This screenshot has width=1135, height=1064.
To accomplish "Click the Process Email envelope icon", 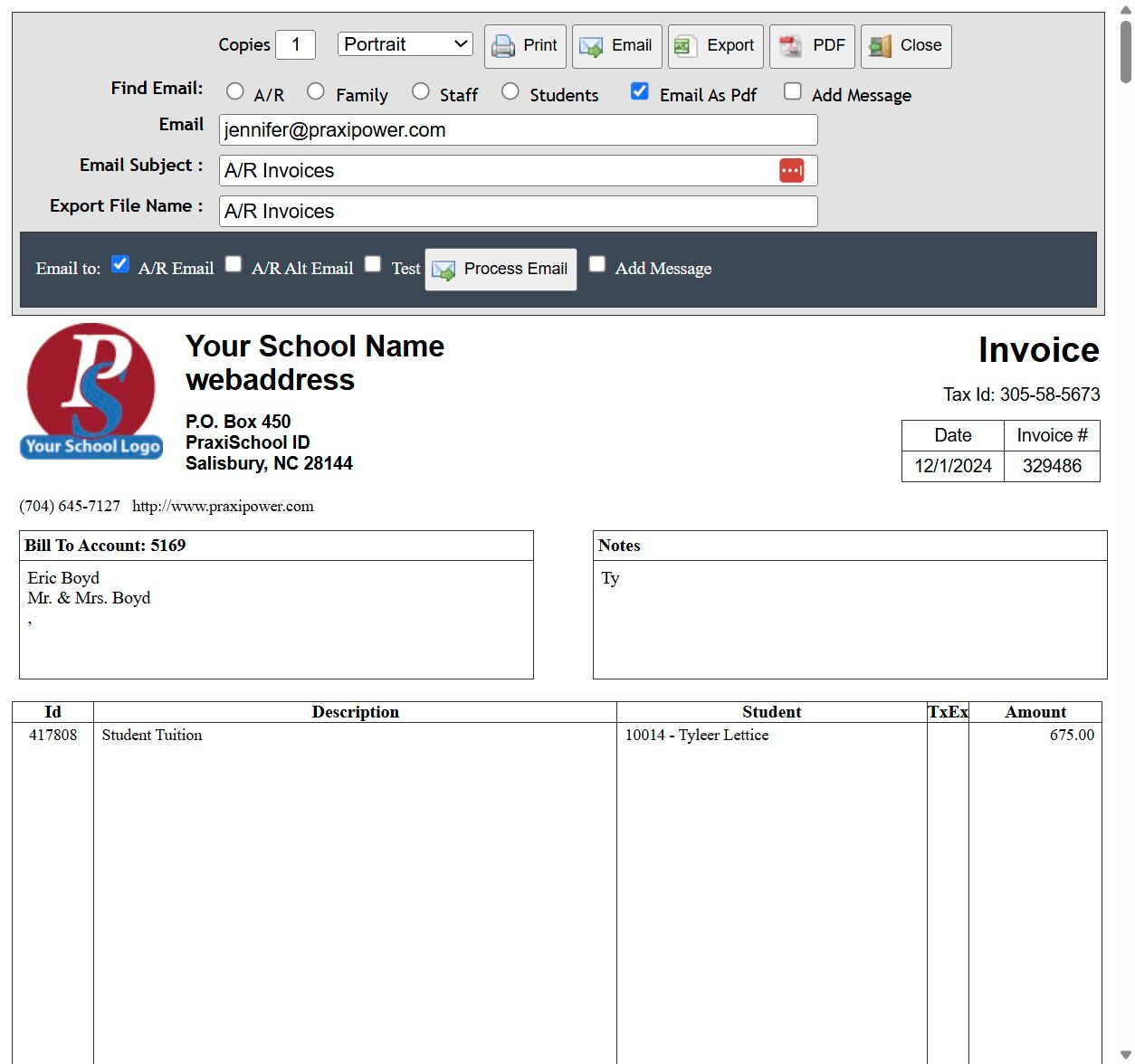I will [444, 270].
